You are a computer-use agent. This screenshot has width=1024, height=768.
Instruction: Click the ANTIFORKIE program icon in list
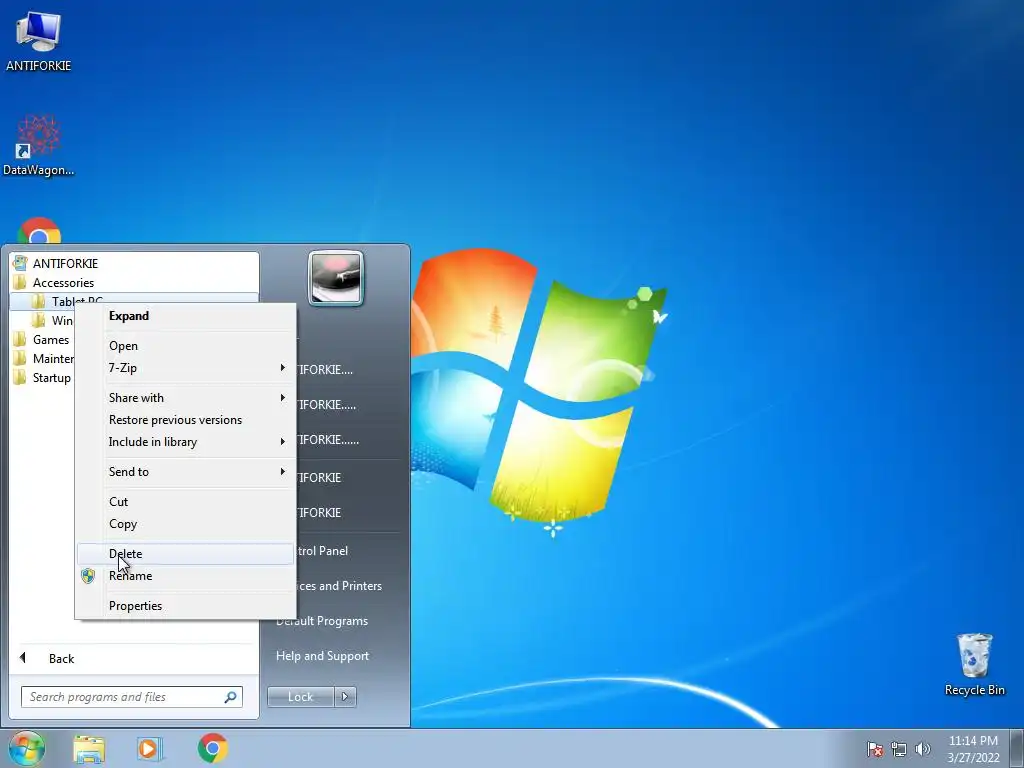tap(20, 263)
